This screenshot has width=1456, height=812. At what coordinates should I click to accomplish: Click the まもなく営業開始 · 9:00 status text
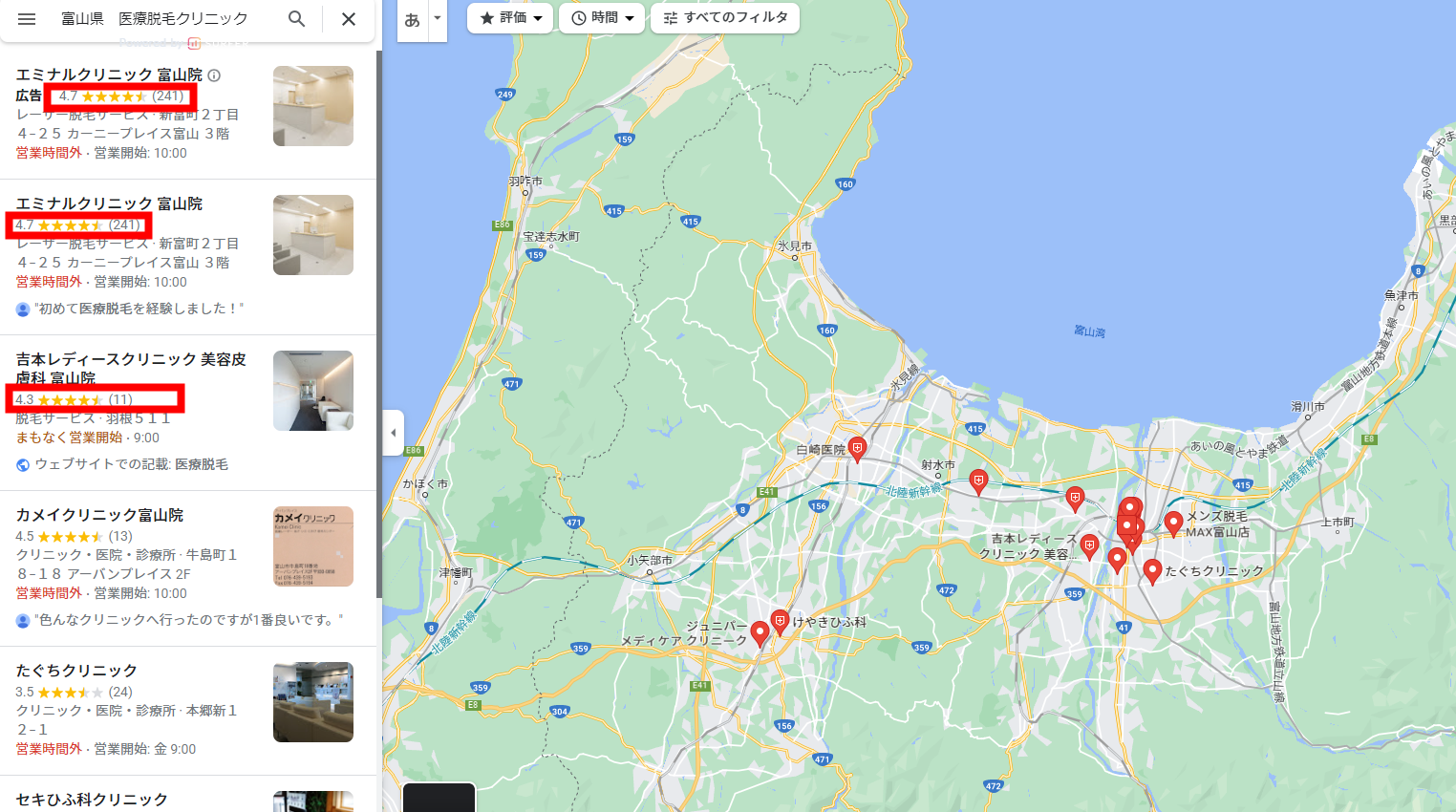(88, 438)
